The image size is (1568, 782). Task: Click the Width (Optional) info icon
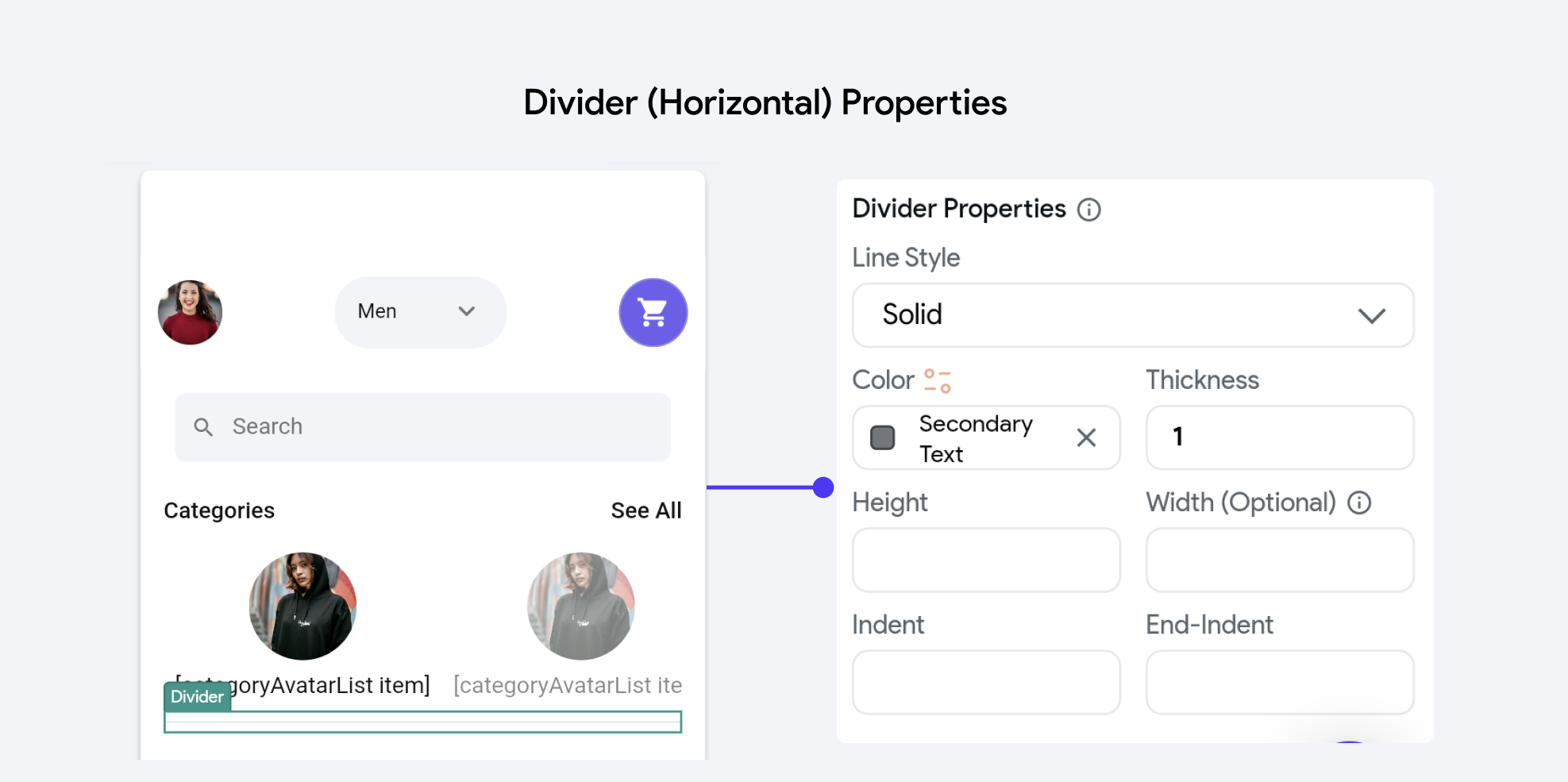tap(1359, 503)
